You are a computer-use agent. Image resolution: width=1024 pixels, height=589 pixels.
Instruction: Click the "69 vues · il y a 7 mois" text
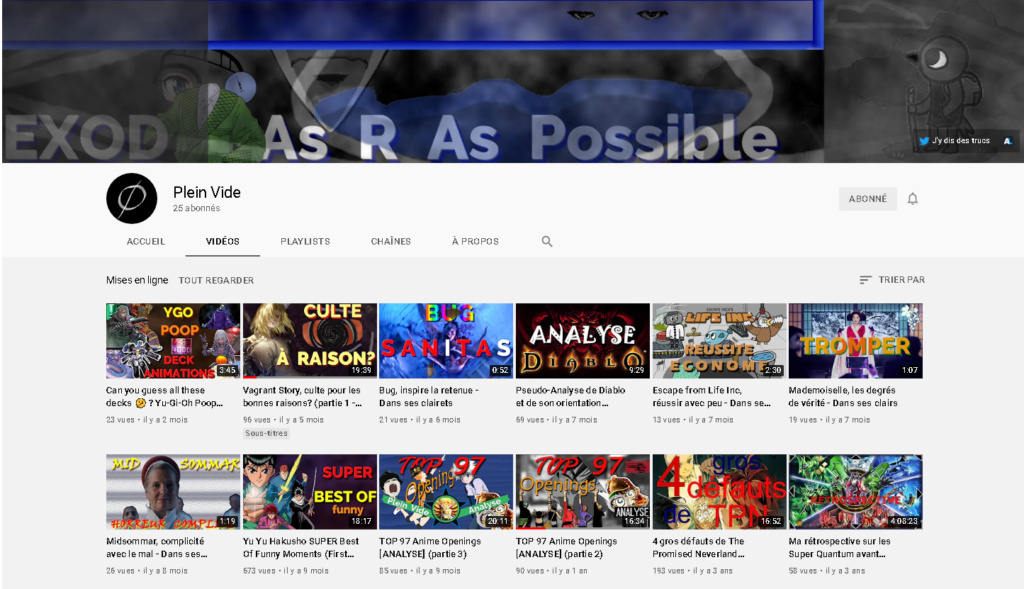pyautogui.click(x=556, y=420)
